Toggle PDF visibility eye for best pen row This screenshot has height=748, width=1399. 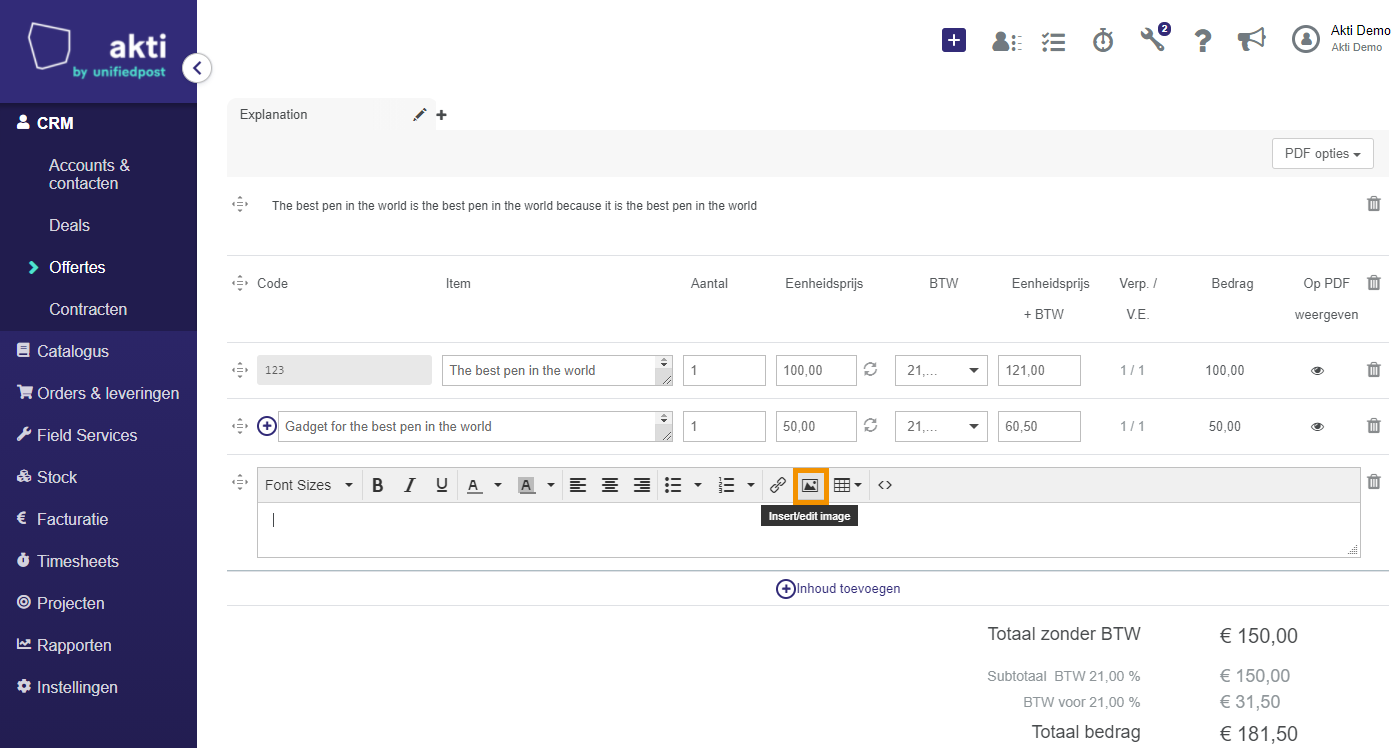1317,371
